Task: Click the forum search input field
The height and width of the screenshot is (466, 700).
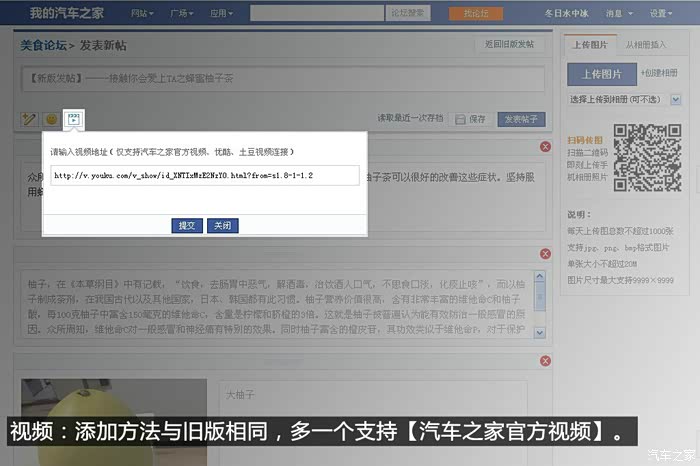Action: [317, 13]
